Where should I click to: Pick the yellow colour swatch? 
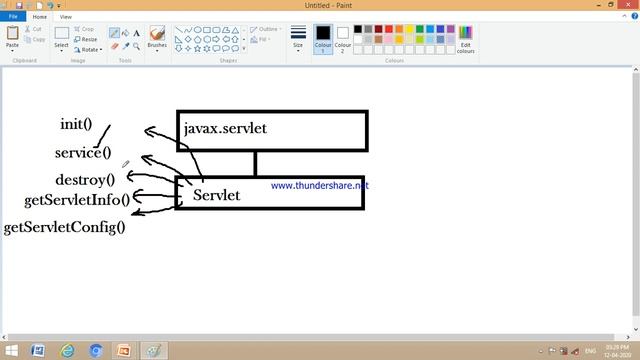(409, 29)
